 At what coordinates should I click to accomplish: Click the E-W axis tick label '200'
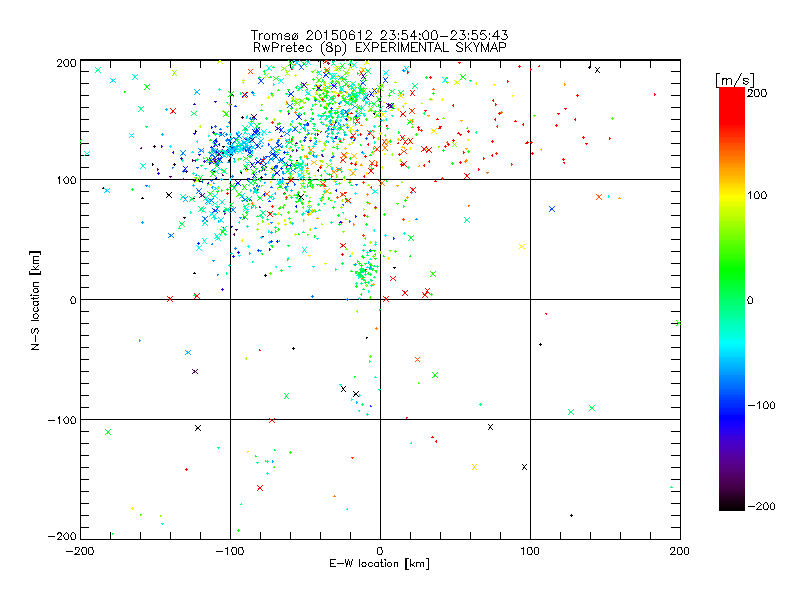[680, 551]
